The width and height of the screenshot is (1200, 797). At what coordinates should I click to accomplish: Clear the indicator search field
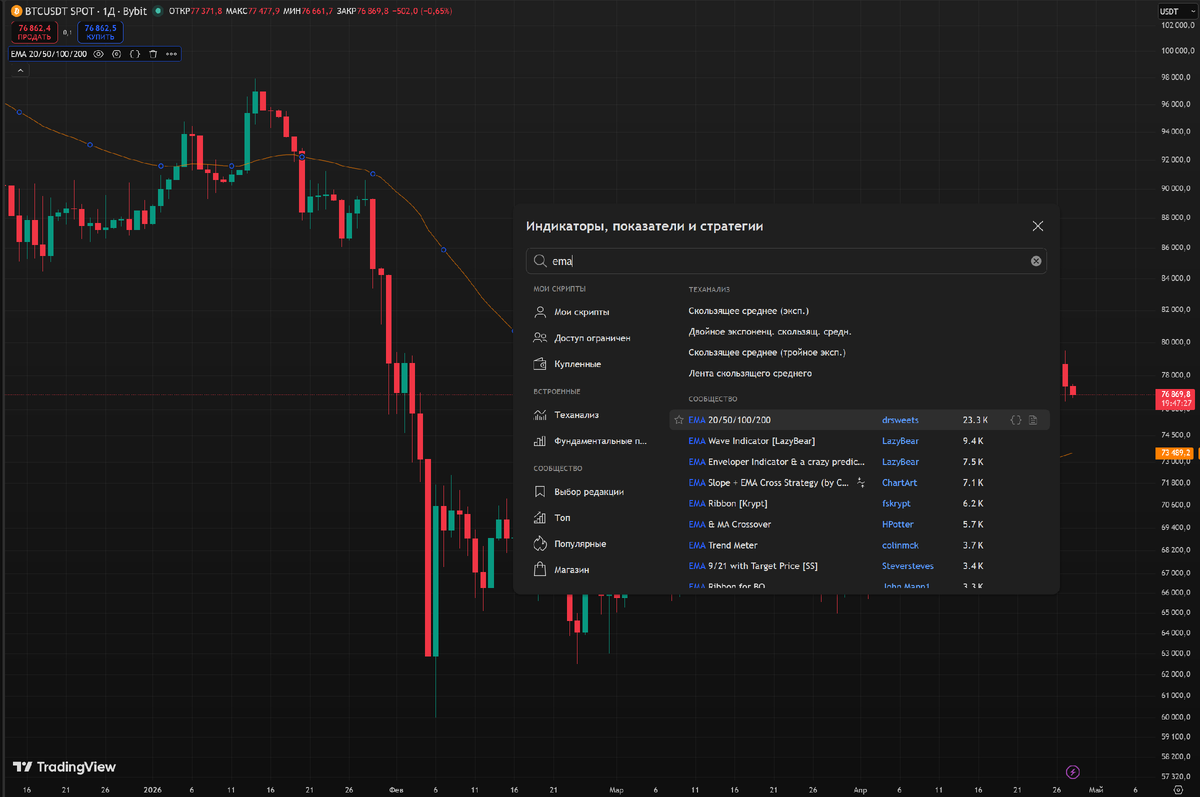click(x=1036, y=261)
